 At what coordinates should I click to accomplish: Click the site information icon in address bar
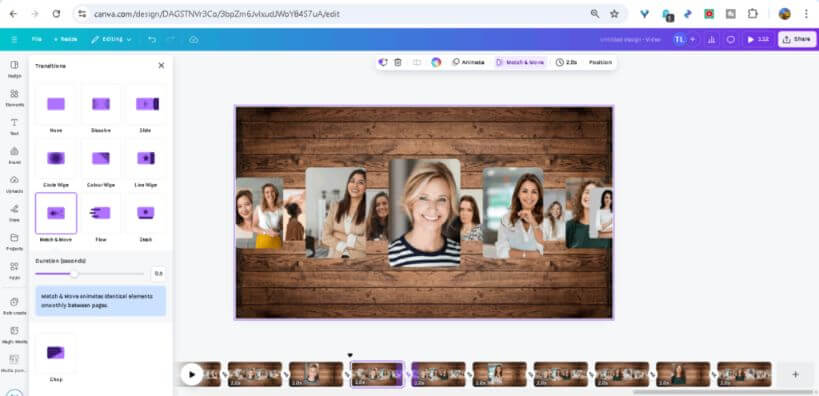[x=82, y=14]
